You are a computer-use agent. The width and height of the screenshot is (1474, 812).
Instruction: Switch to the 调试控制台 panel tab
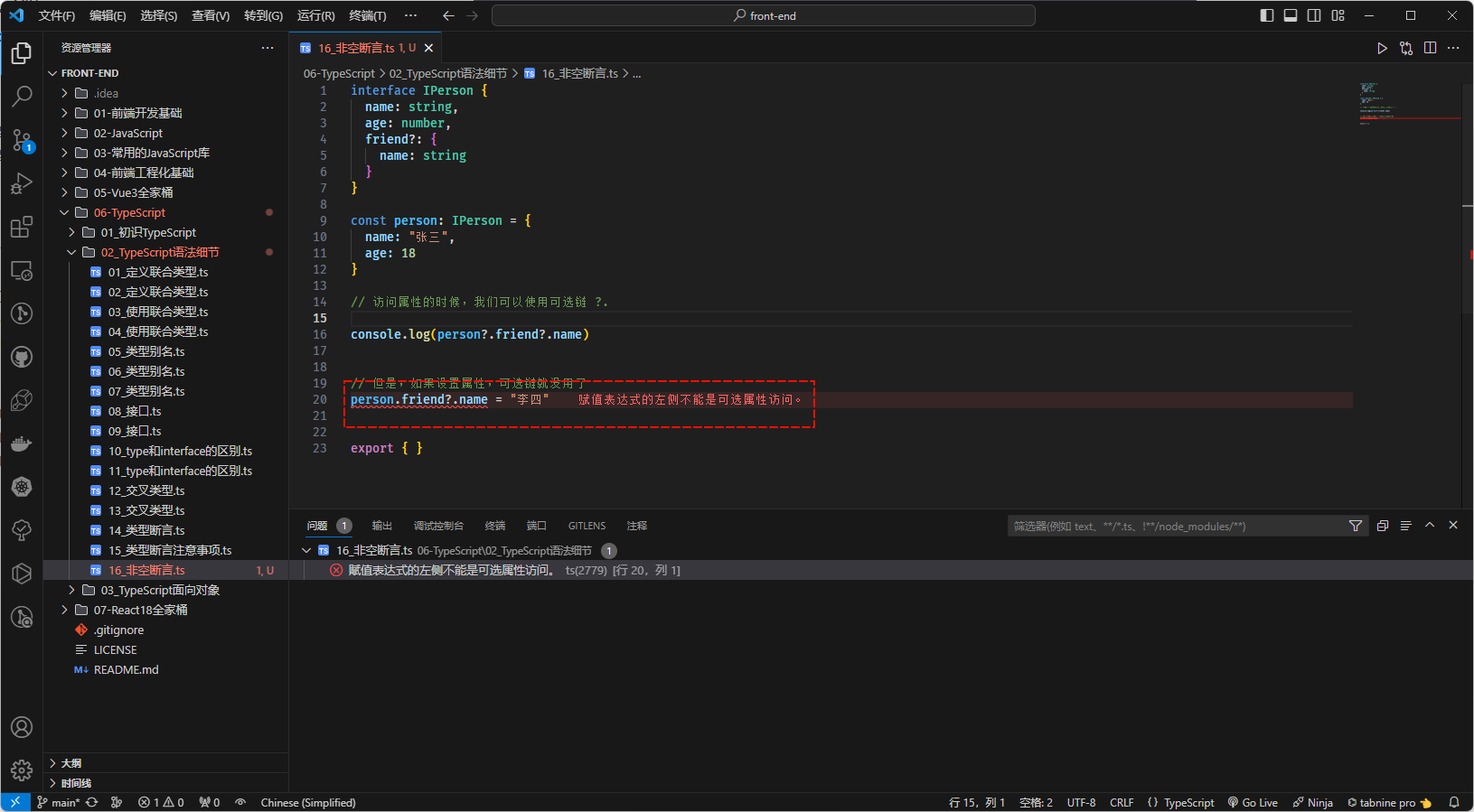click(x=438, y=526)
